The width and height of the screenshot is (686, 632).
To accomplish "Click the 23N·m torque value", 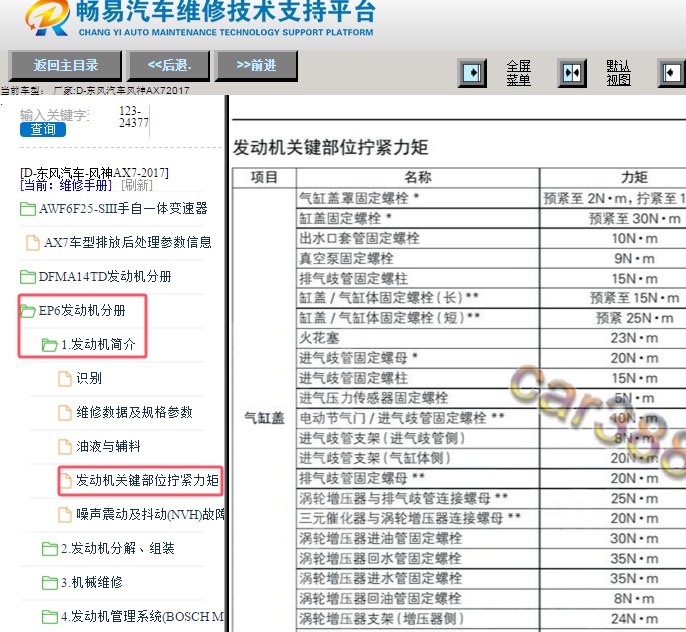I will (634, 338).
